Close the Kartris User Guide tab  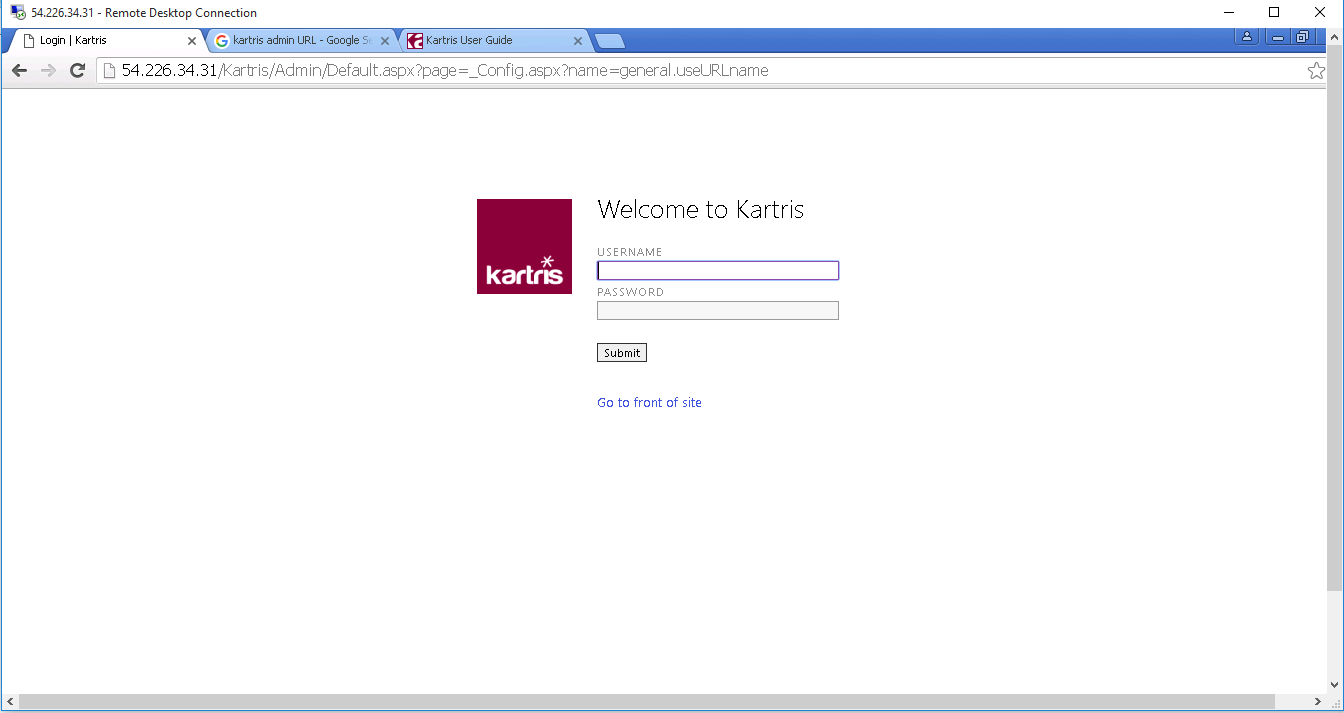(x=577, y=41)
